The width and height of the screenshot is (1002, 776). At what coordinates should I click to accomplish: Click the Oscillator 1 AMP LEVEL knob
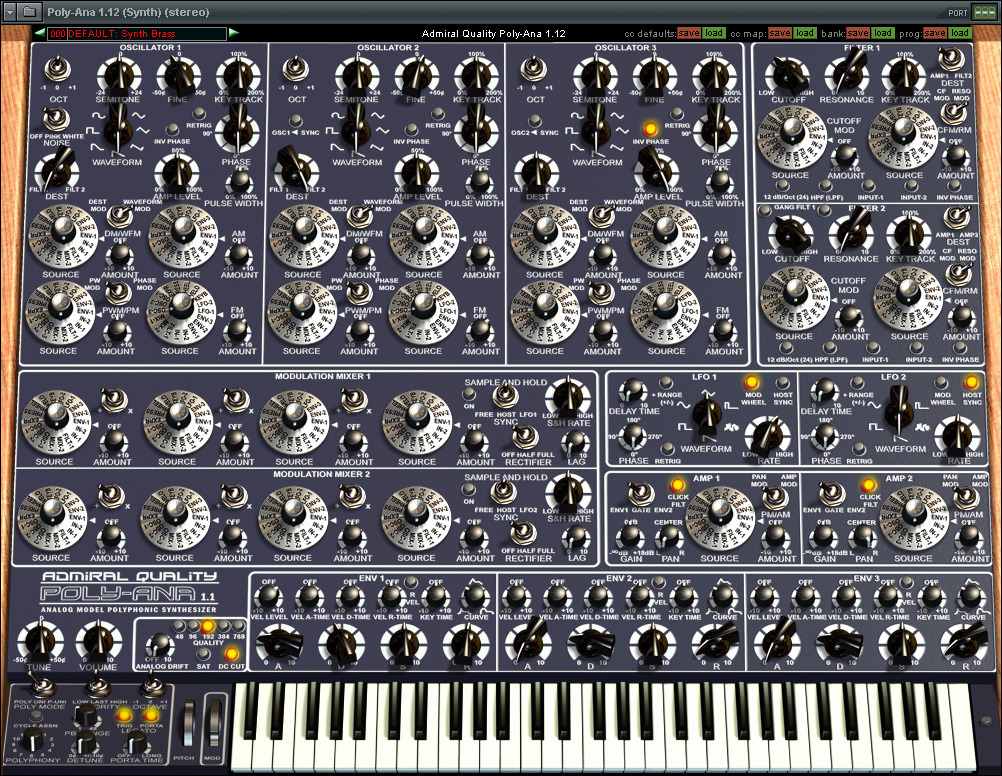pos(177,173)
